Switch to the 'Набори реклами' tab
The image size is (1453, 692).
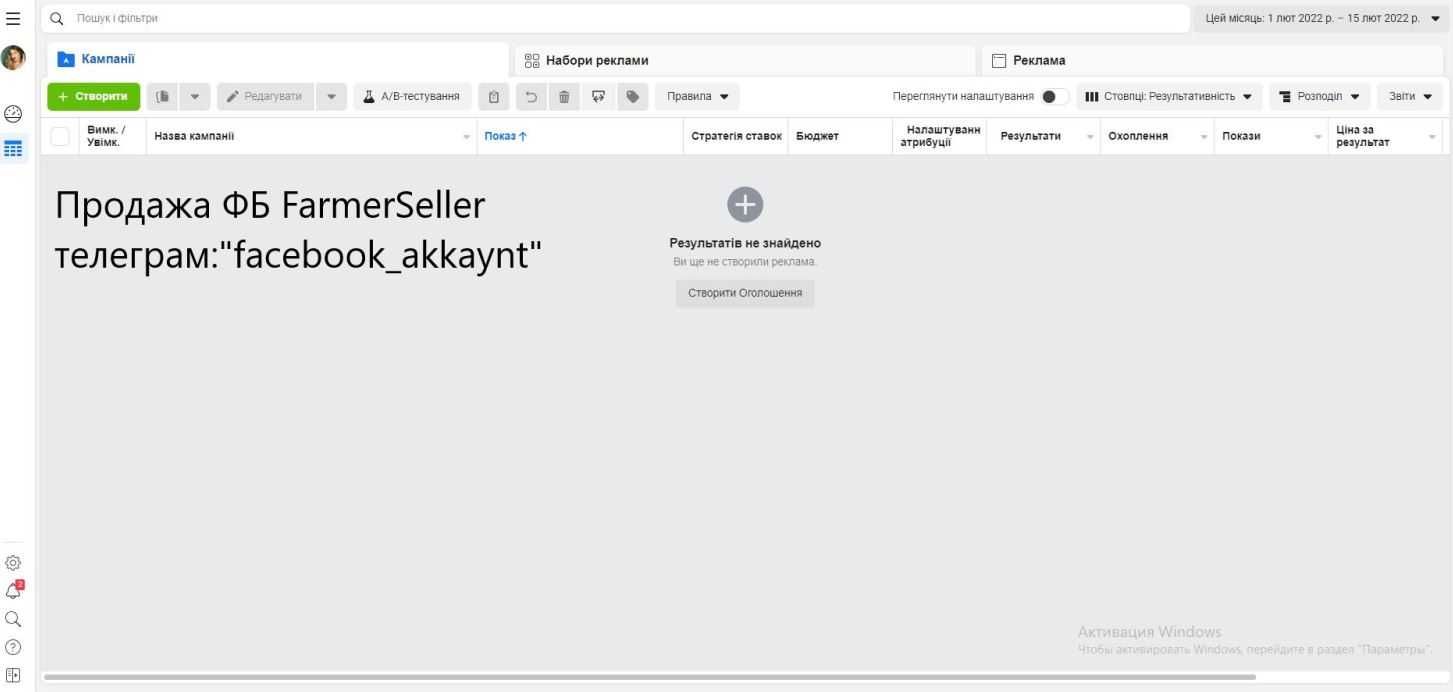click(743, 60)
